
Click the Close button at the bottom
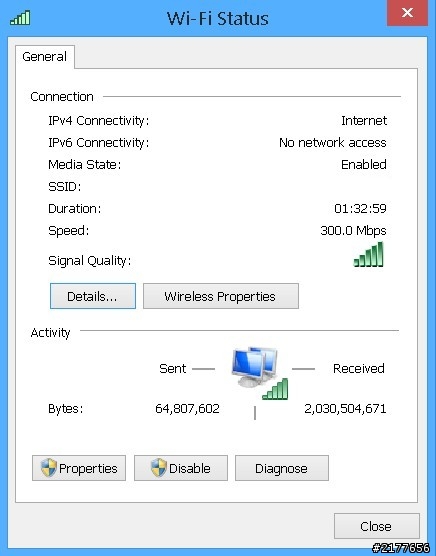pos(376,526)
